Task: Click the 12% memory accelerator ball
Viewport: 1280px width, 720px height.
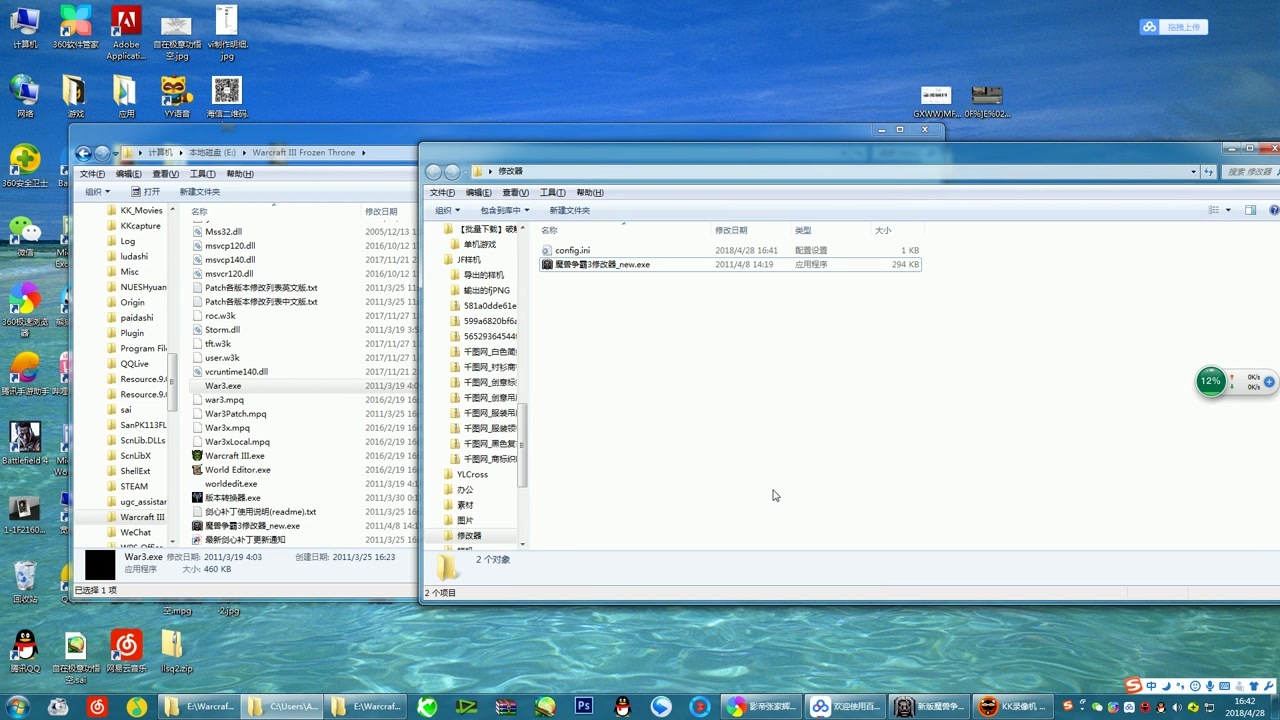Action: coord(1211,381)
